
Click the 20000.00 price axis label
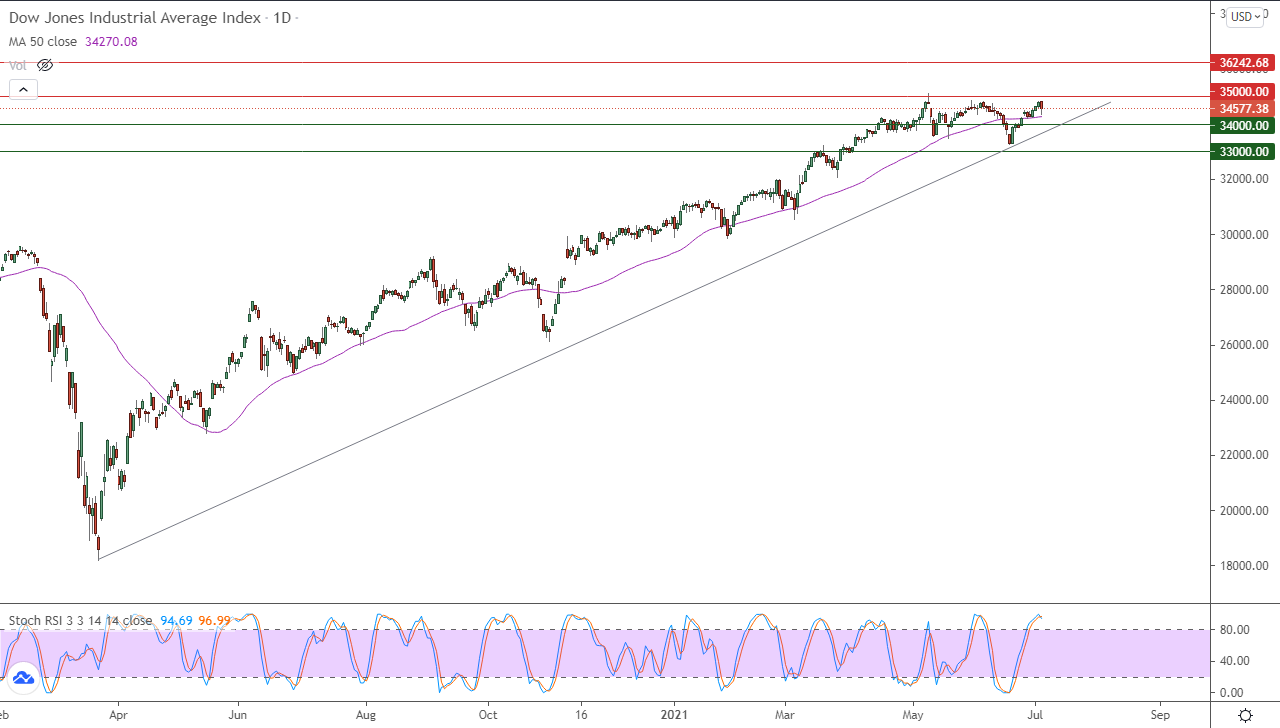tap(1244, 511)
